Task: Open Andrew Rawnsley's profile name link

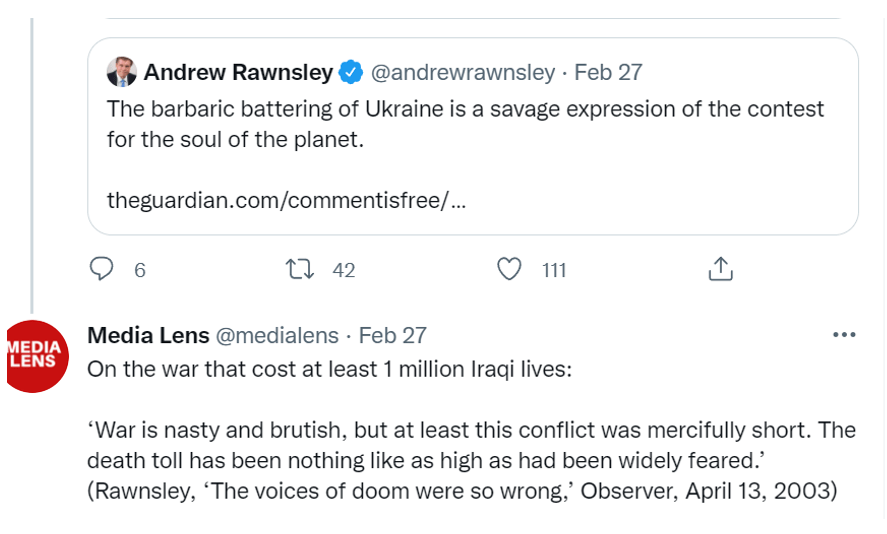Action: (x=239, y=72)
